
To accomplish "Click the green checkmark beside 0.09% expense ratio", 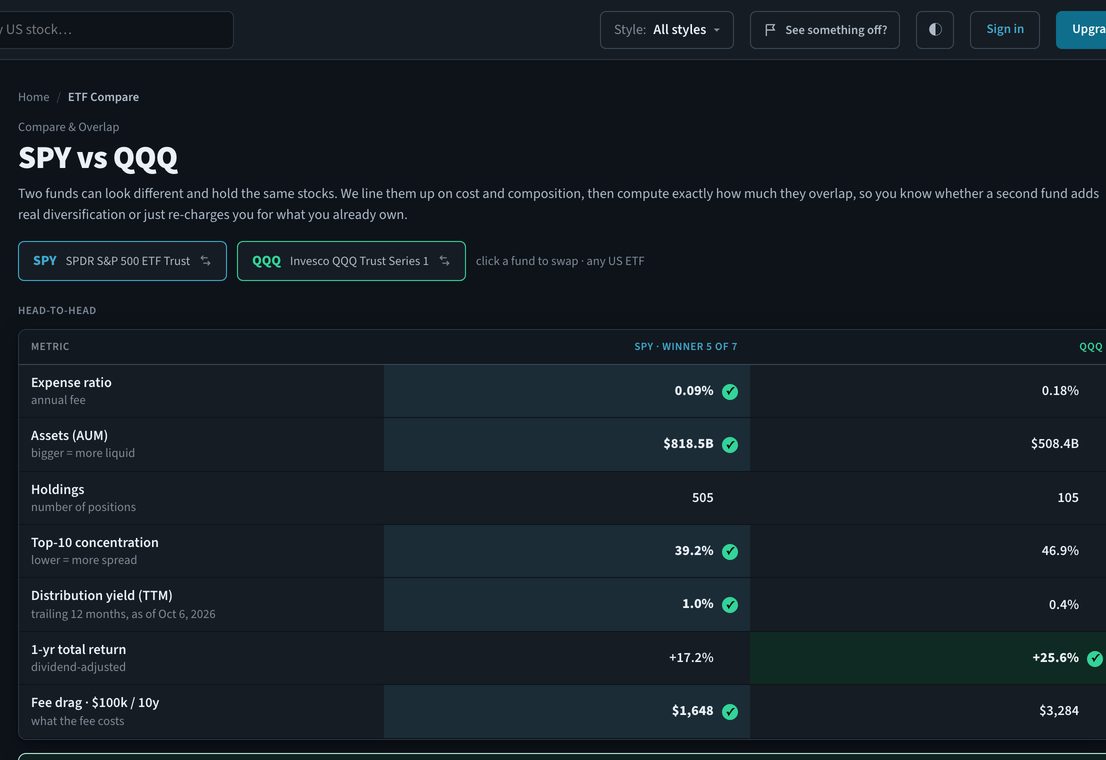I will coord(730,392).
